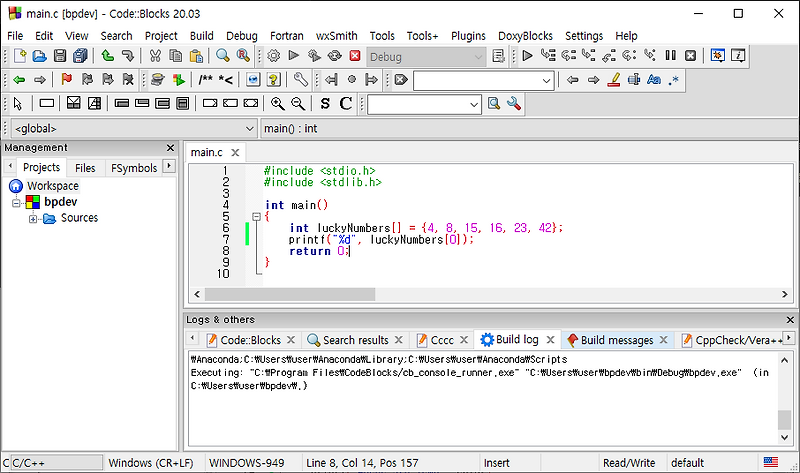Insert Doxygen block comment icon

coord(206,80)
